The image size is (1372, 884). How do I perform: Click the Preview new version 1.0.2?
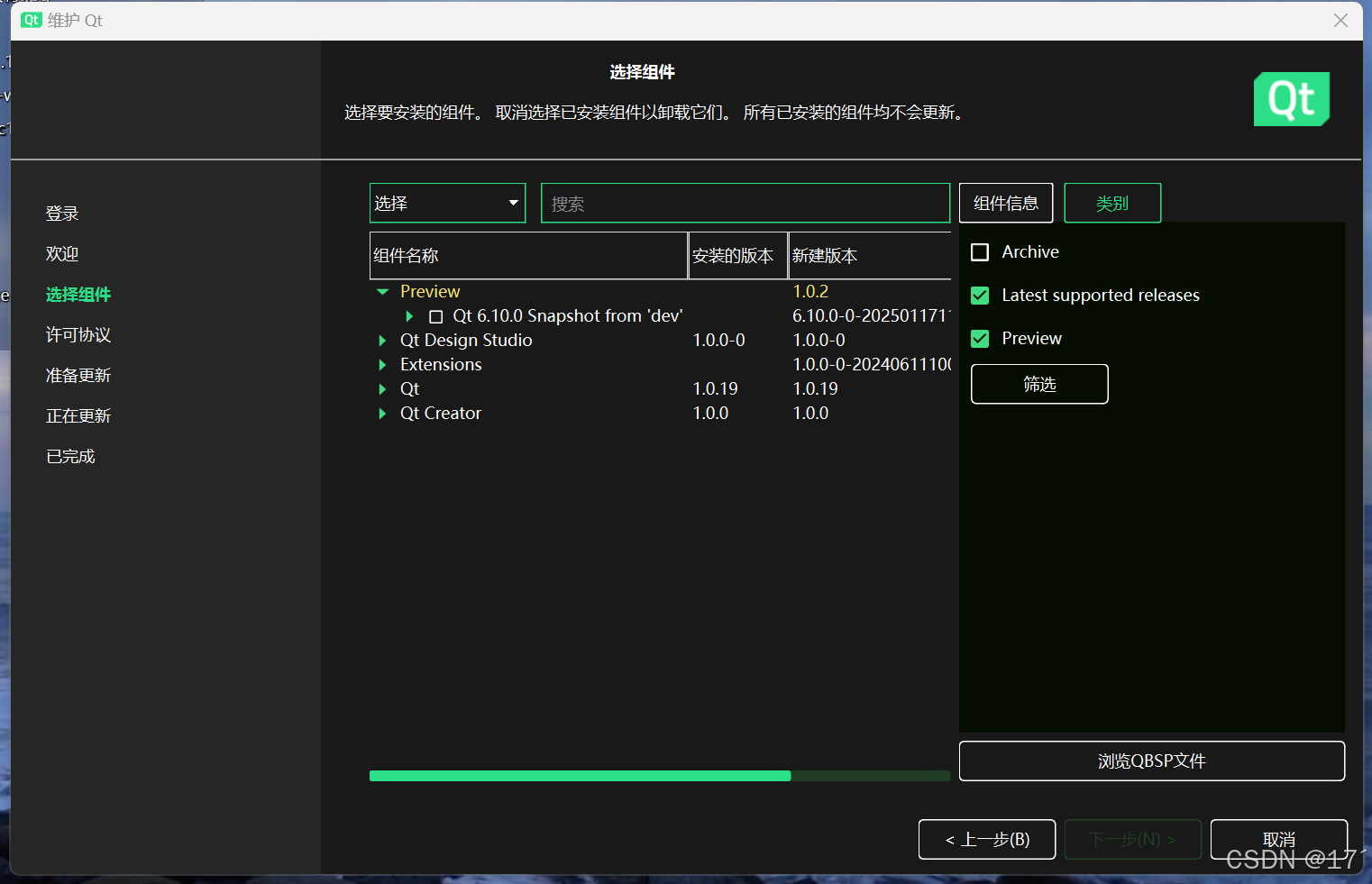pos(810,292)
